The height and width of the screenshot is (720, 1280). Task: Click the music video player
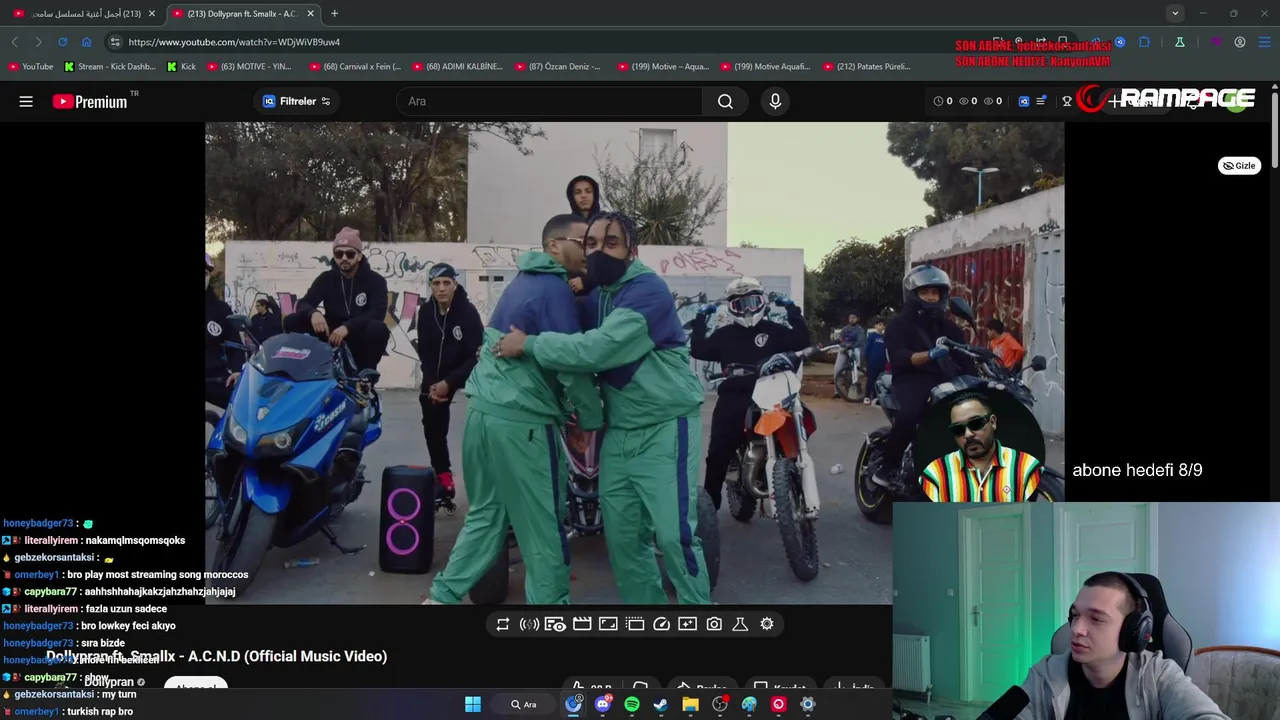(x=635, y=363)
